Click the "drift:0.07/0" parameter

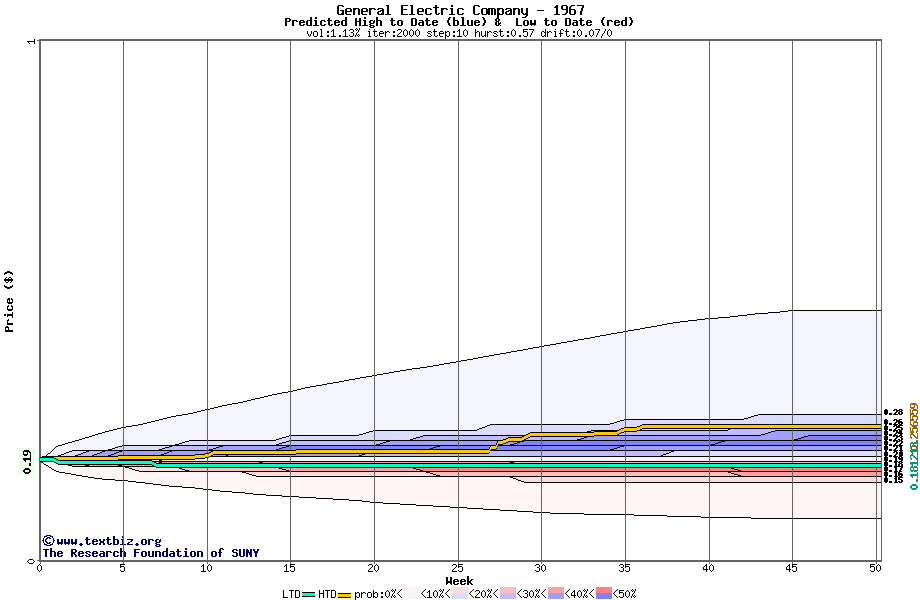(x=577, y=33)
